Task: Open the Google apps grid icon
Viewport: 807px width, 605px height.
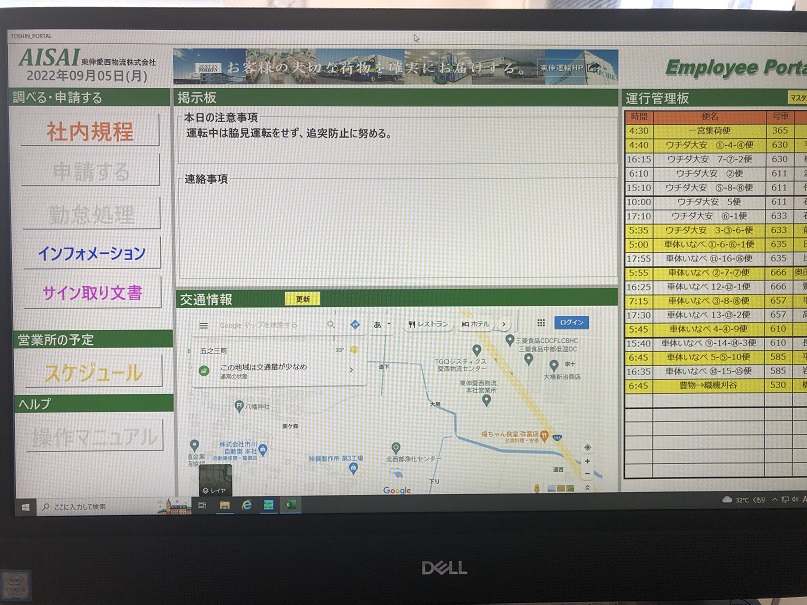Action: [x=541, y=323]
